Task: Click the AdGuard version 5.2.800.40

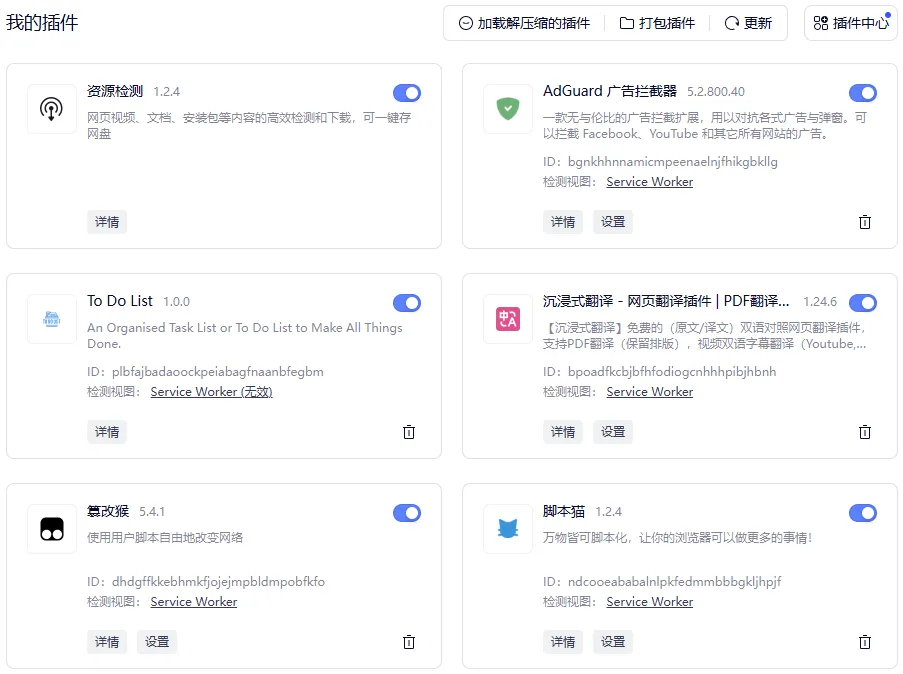Action: point(716,92)
